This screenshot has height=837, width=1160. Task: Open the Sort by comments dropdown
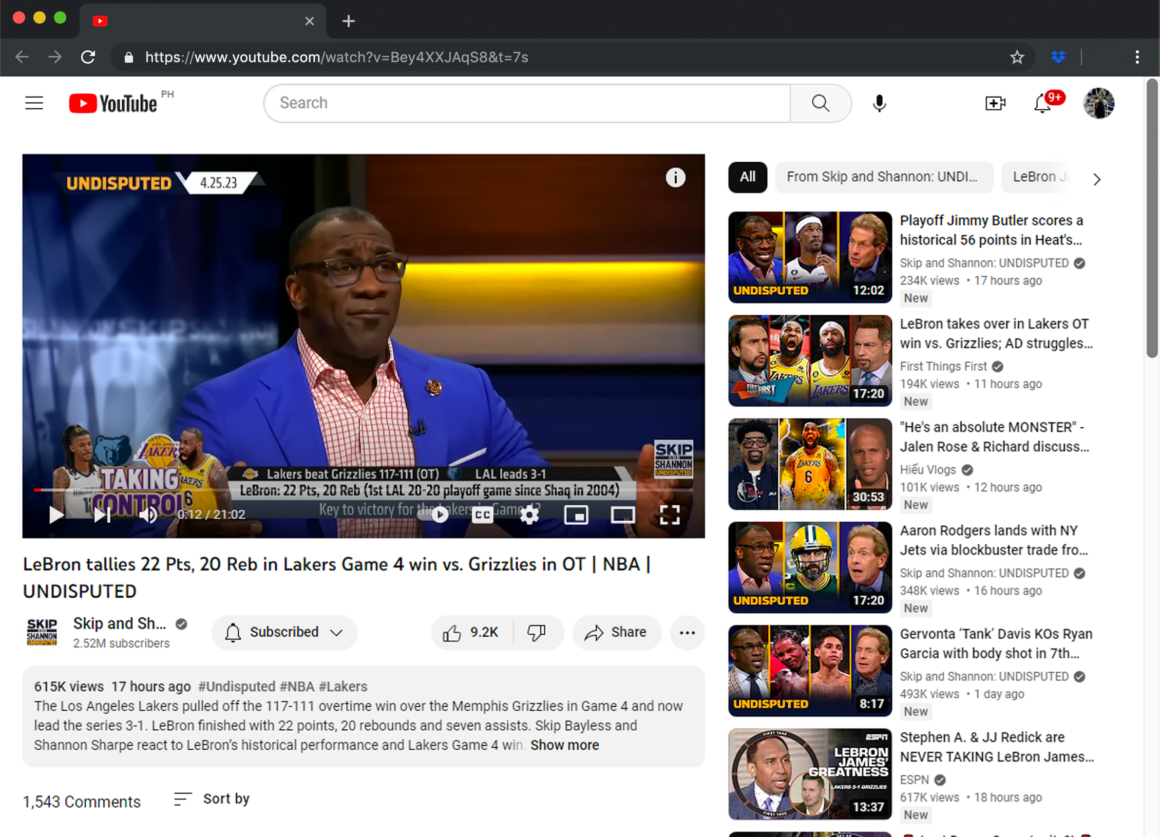tap(210, 799)
